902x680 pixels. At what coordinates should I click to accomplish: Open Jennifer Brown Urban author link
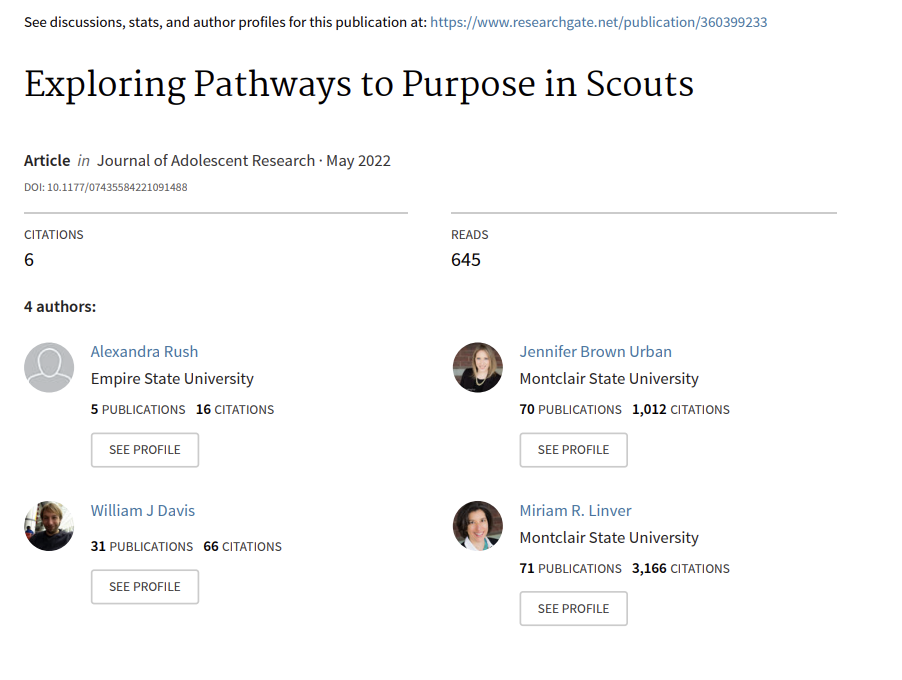point(595,352)
